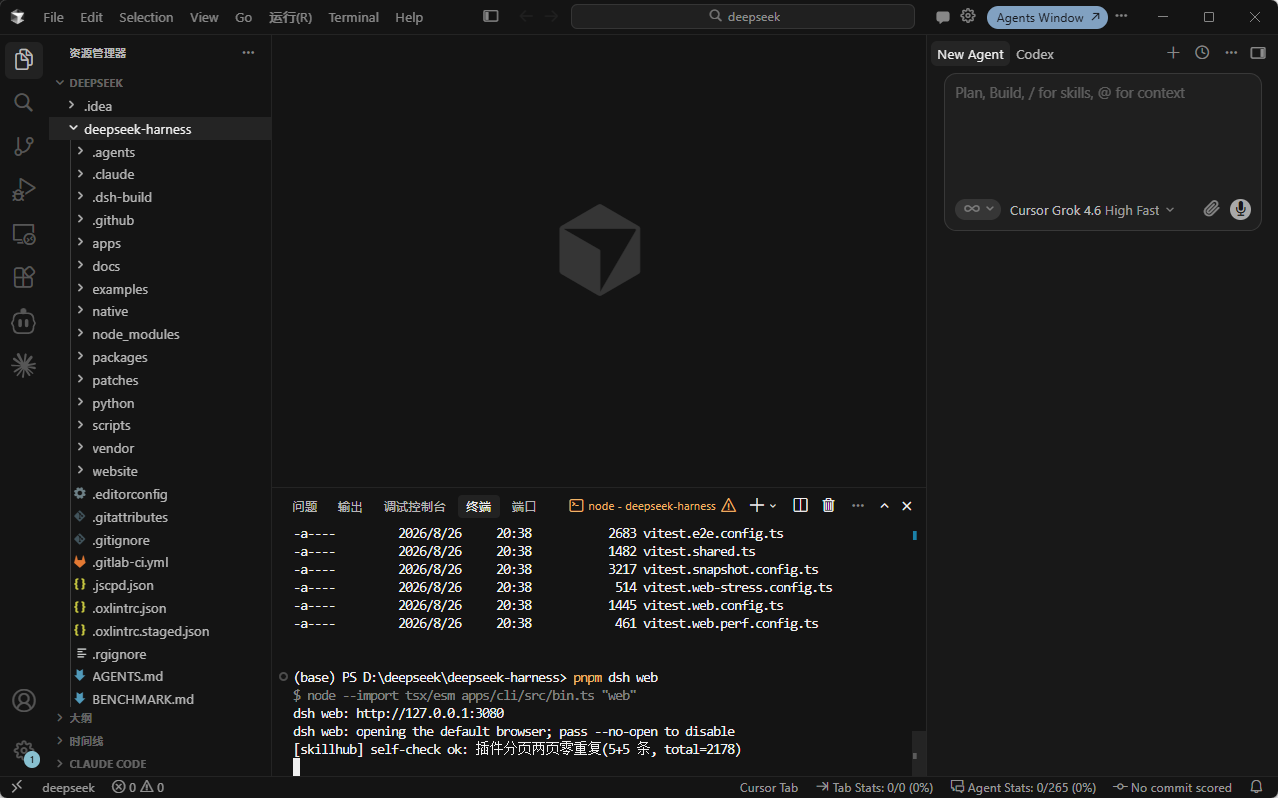Open the Selection menu

point(146,17)
